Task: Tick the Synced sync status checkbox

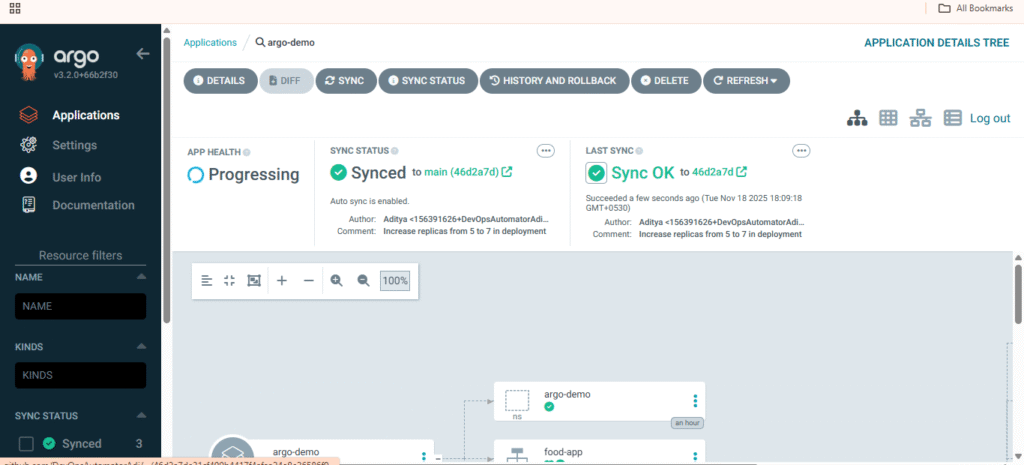Action: point(26,444)
